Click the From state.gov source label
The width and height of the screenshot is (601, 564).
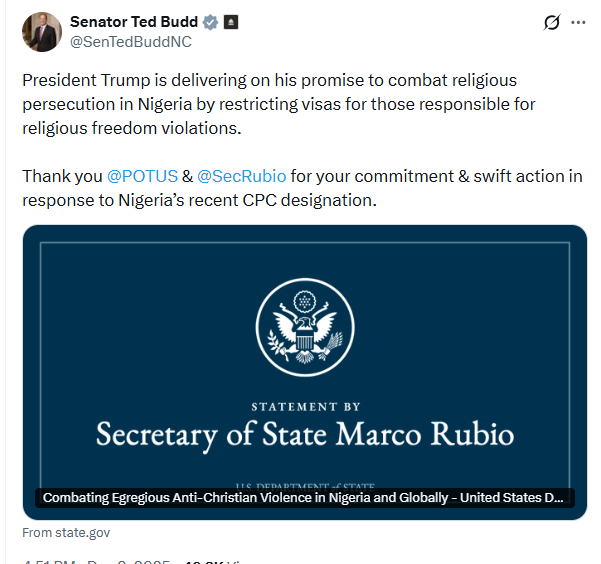tap(66, 532)
